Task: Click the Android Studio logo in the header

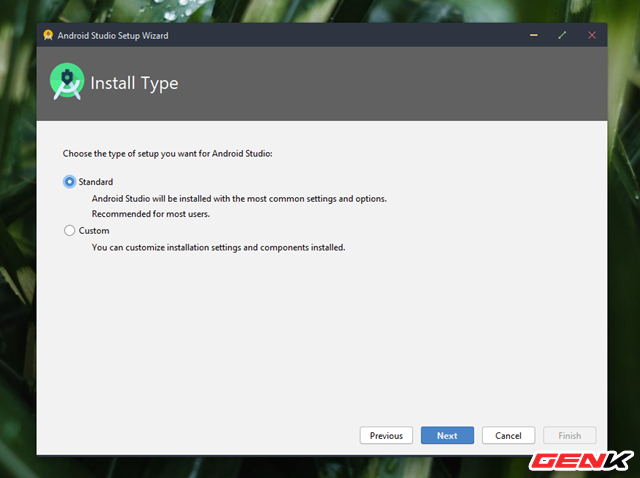Action: click(x=67, y=83)
